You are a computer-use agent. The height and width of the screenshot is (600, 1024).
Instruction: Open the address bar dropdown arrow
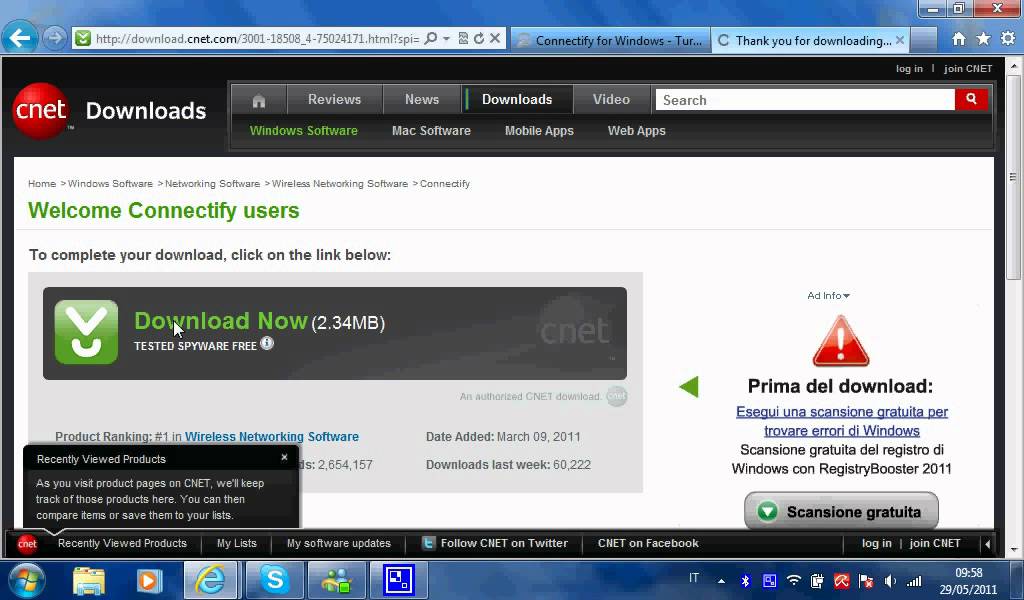[x=446, y=39]
